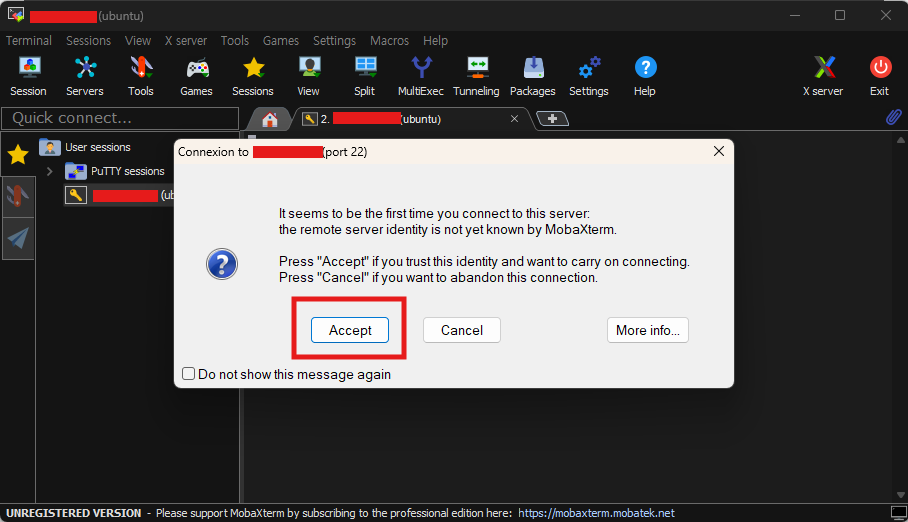Open the X server menu
The width and height of the screenshot is (908, 522).
(186, 41)
